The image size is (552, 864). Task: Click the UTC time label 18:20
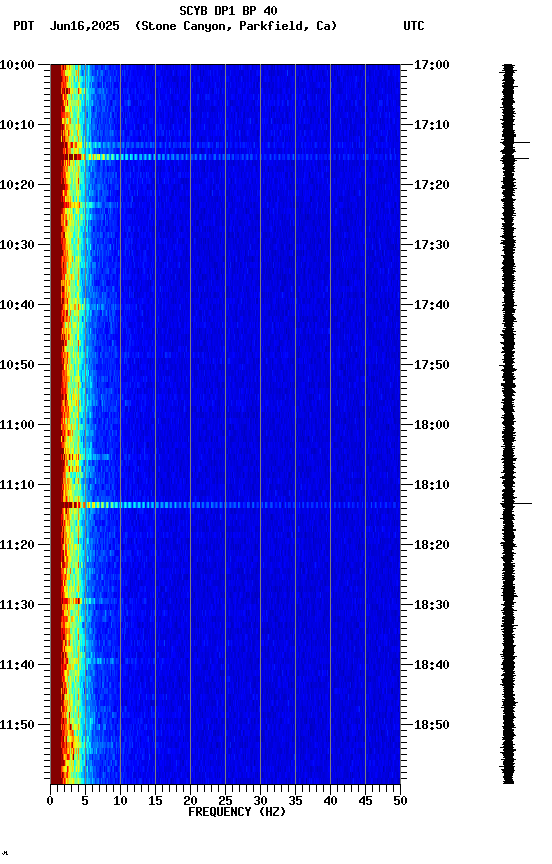coord(432,546)
